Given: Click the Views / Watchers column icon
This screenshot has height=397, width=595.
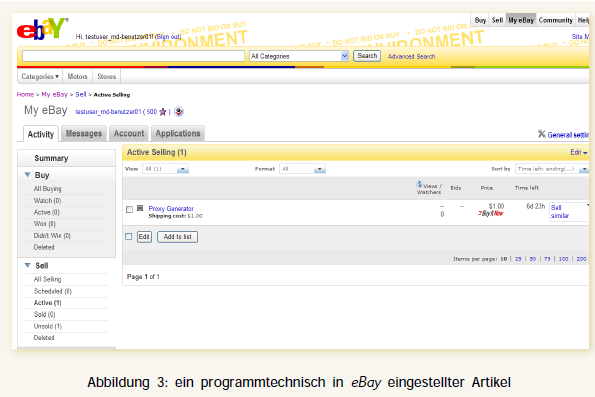Looking at the screenshot, I should pyautogui.click(x=419, y=184).
